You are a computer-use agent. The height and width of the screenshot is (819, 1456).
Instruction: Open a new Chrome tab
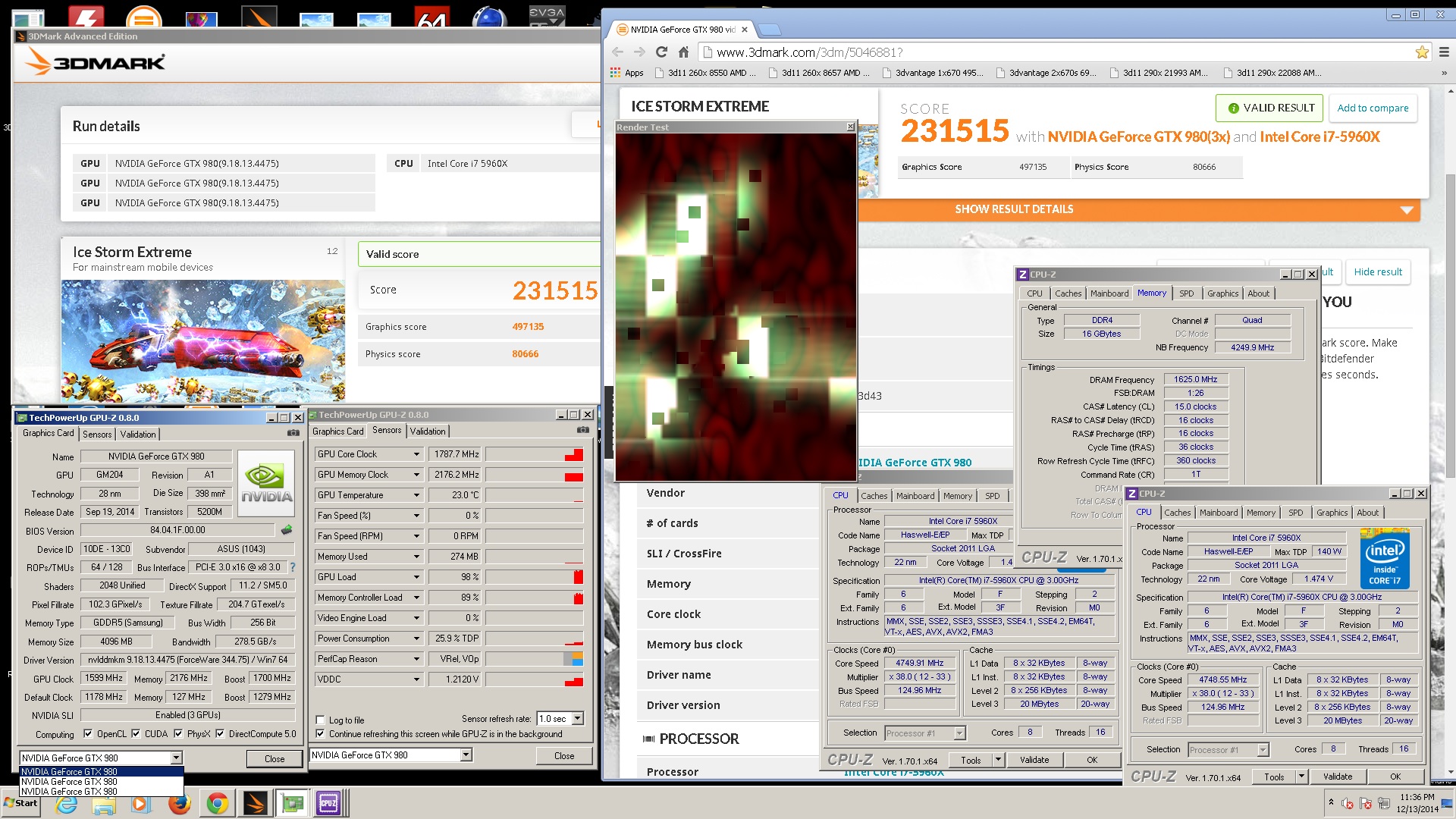[x=769, y=30]
